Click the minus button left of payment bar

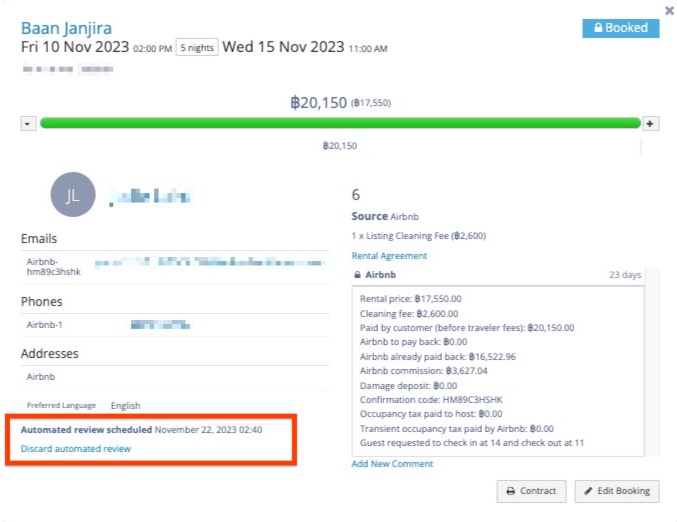[28, 123]
